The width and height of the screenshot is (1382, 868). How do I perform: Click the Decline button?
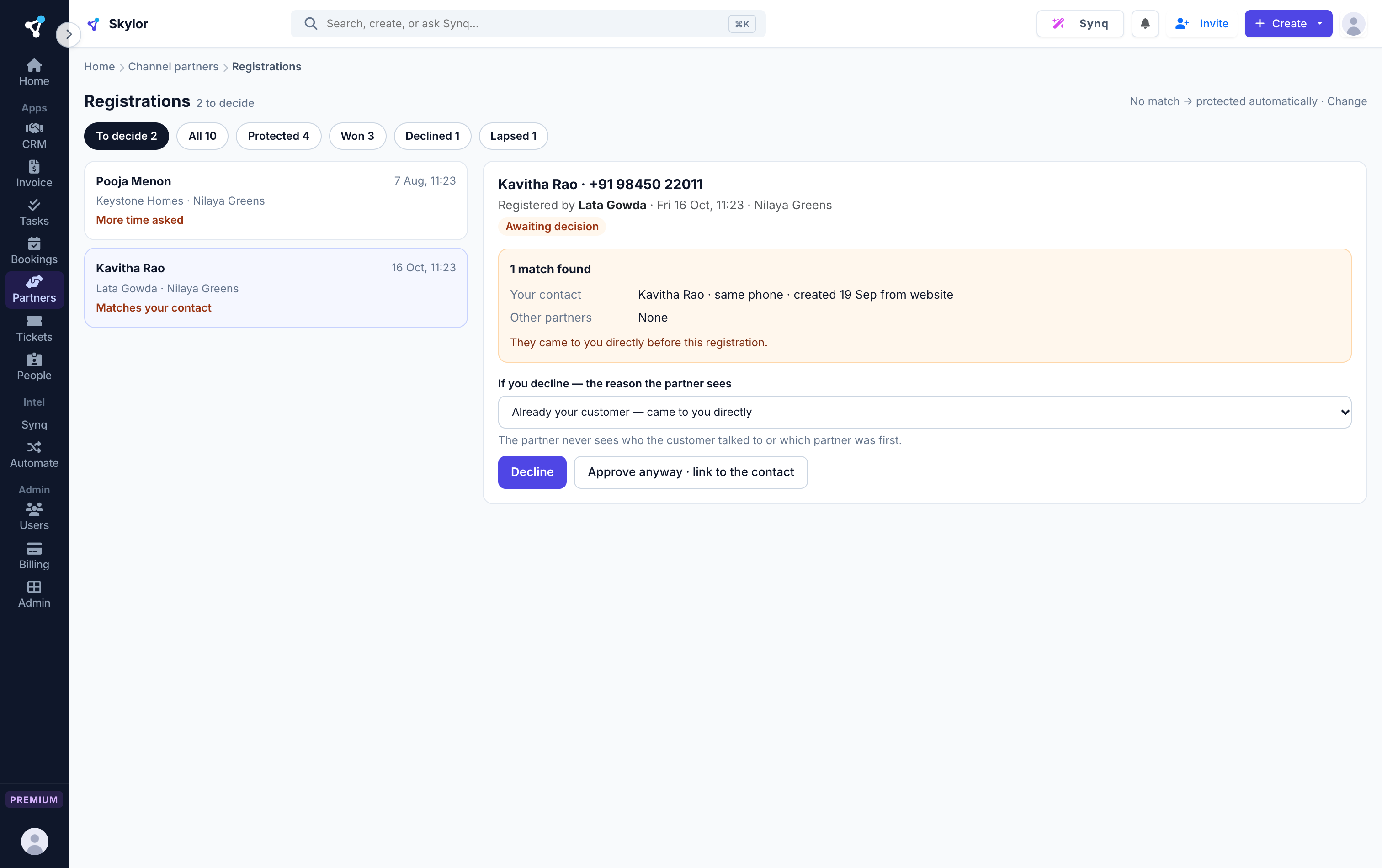tap(532, 472)
